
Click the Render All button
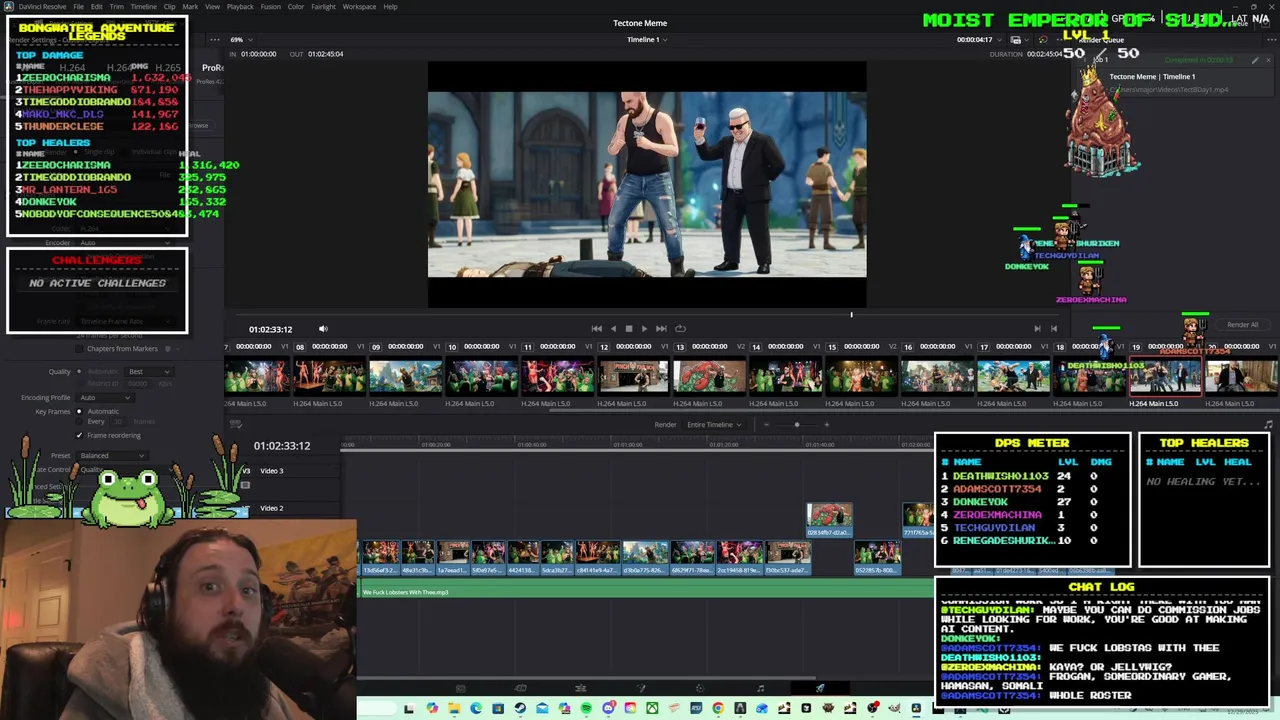click(1242, 324)
